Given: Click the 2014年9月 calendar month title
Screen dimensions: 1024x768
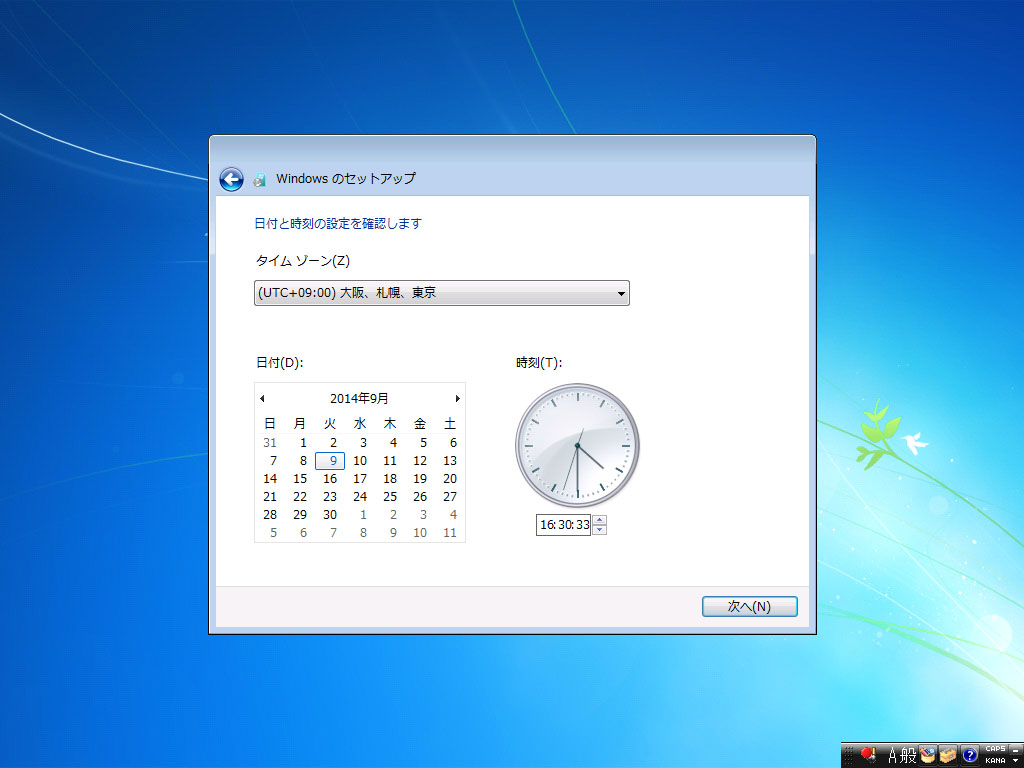Looking at the screenshot, I should 359,398.
